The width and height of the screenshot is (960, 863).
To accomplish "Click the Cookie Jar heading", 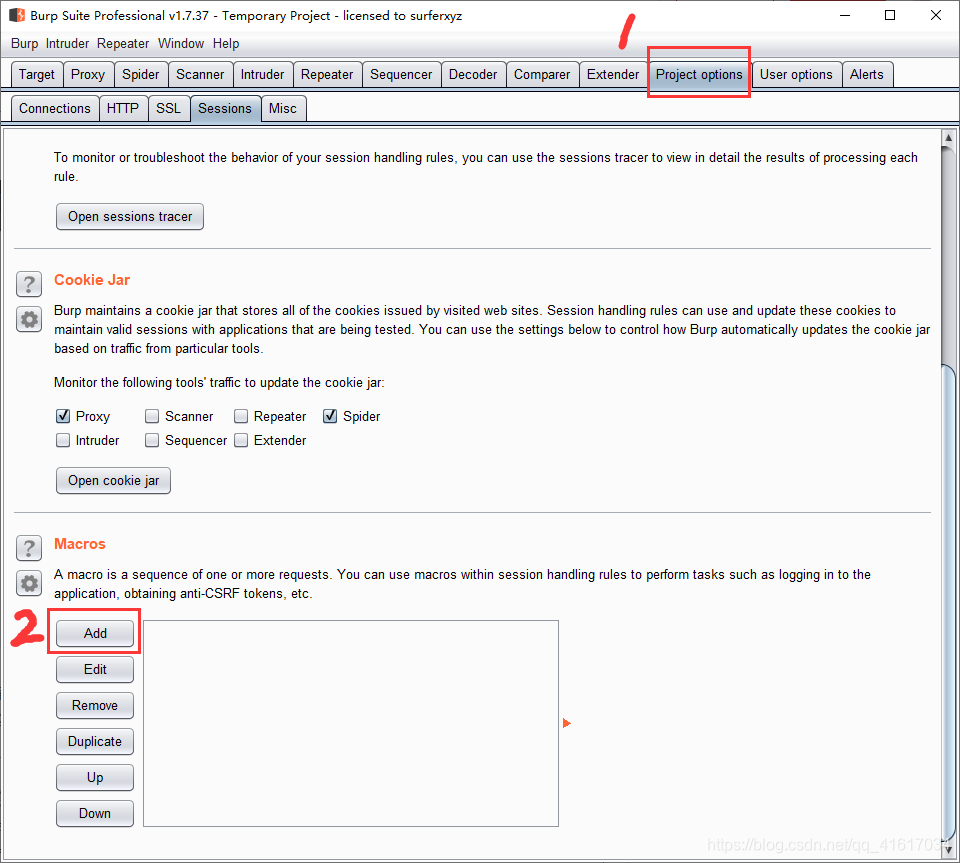I will coord(92,280).
